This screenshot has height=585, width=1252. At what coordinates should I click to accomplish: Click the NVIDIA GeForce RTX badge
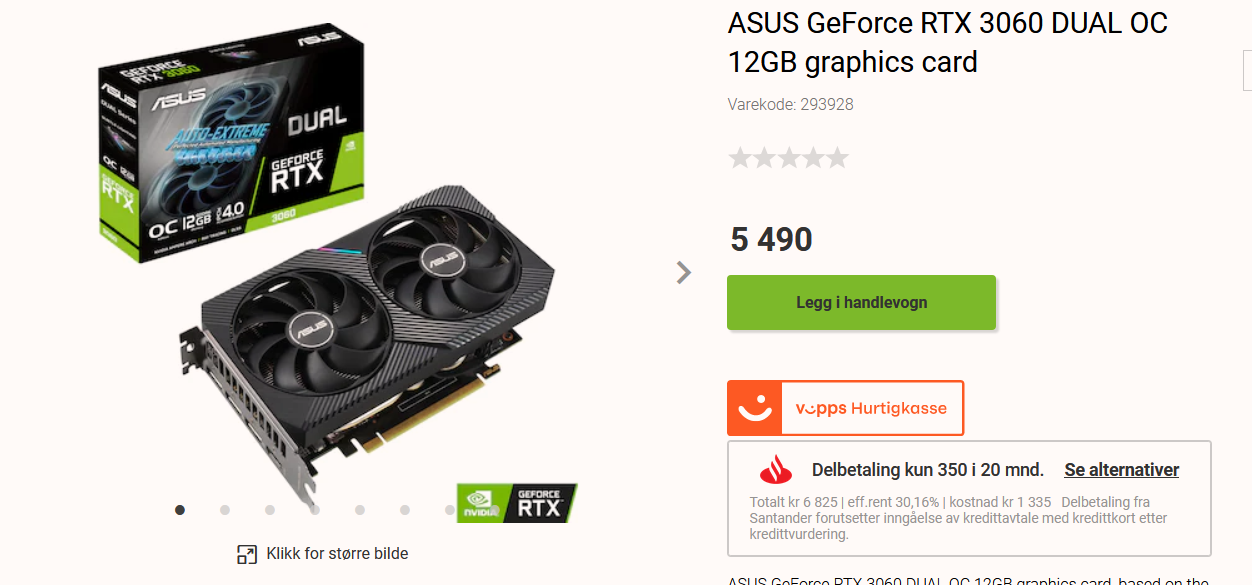517,503
